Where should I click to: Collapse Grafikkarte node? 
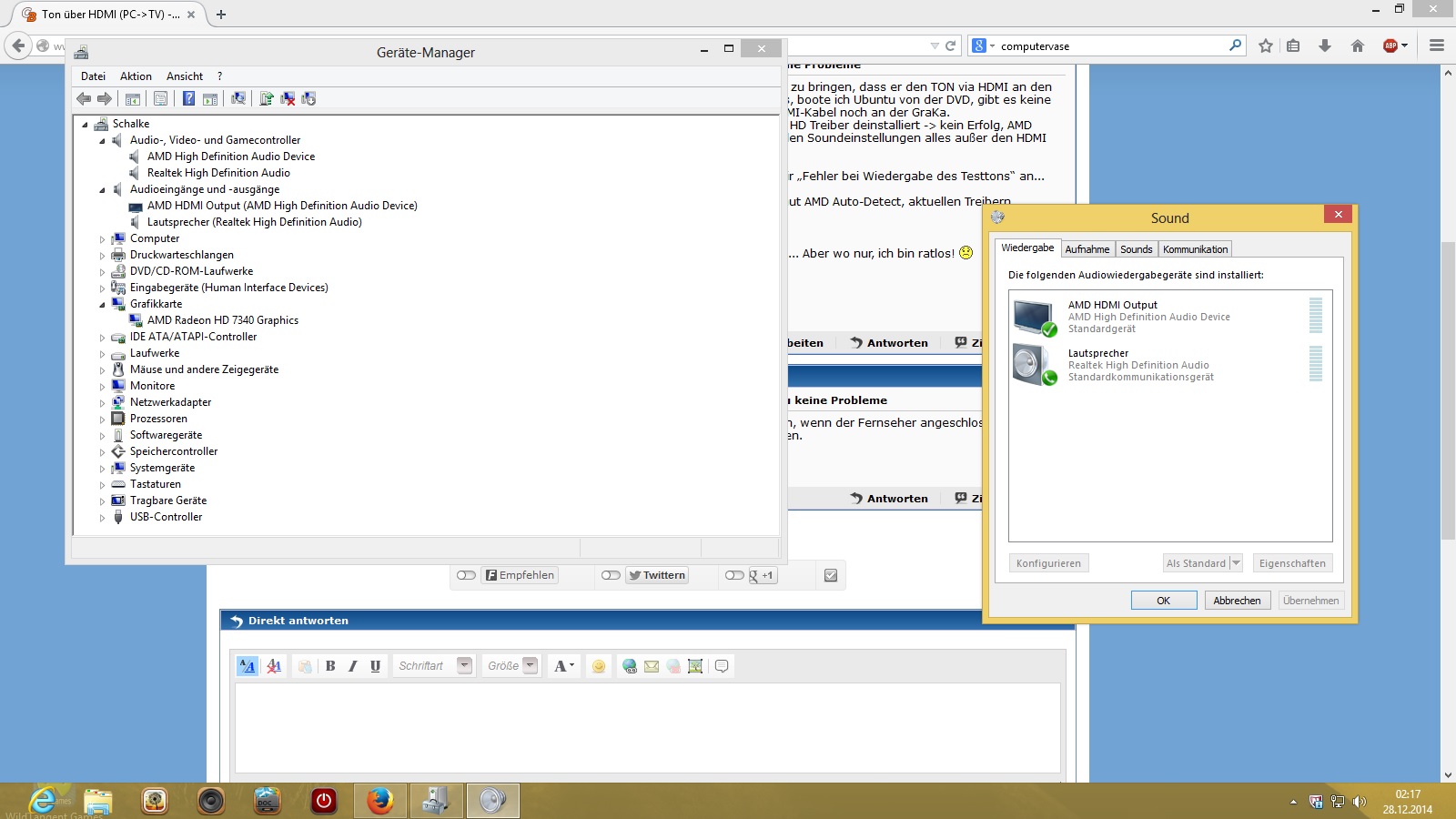click(102, 305)
